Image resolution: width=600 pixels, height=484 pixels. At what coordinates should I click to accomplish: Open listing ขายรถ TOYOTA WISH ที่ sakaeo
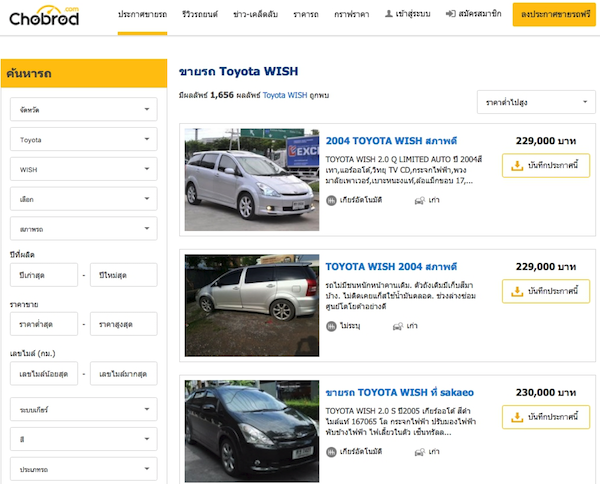click(x=399, y=393)
